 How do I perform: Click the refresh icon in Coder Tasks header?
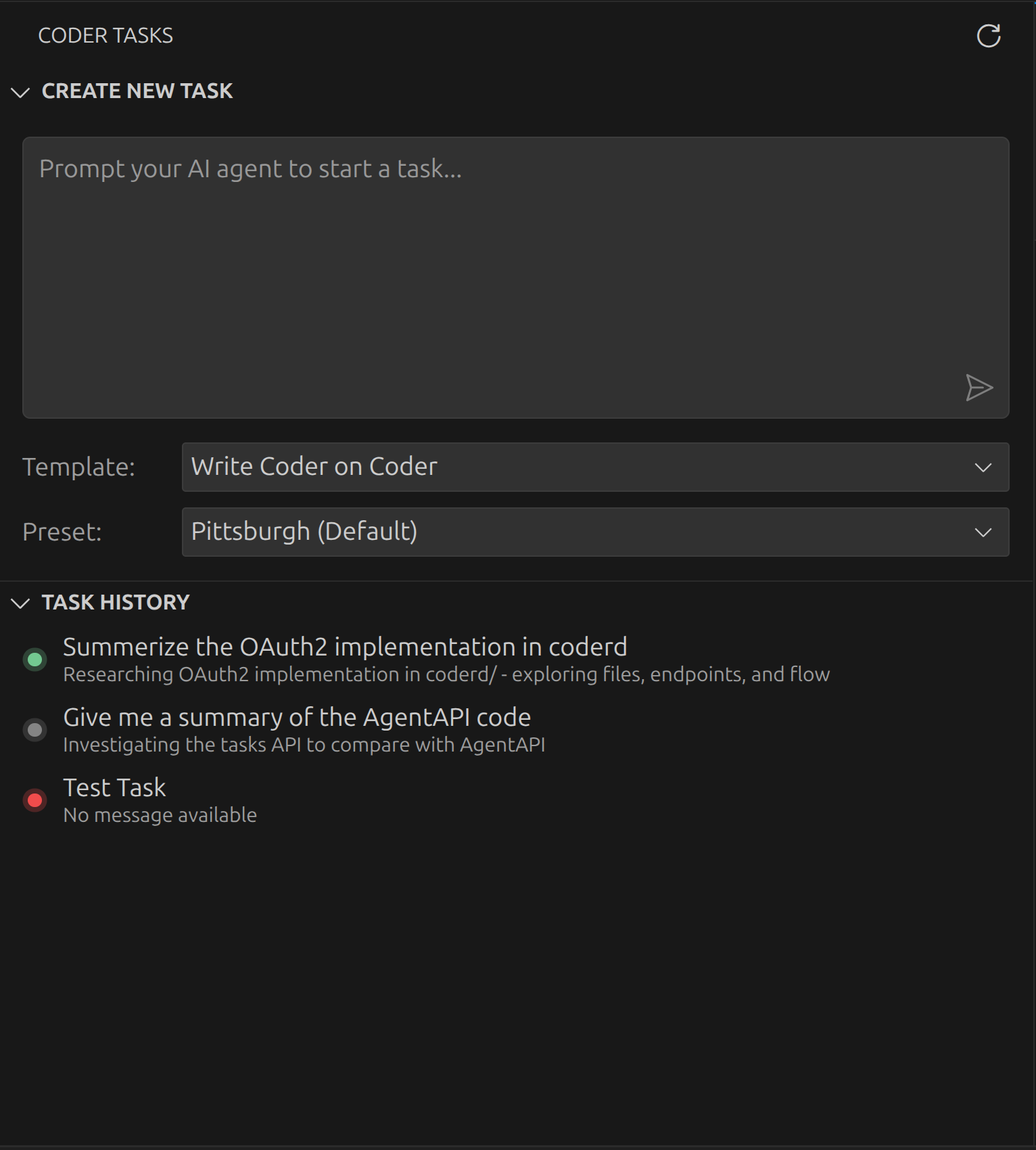coord(989,36)
